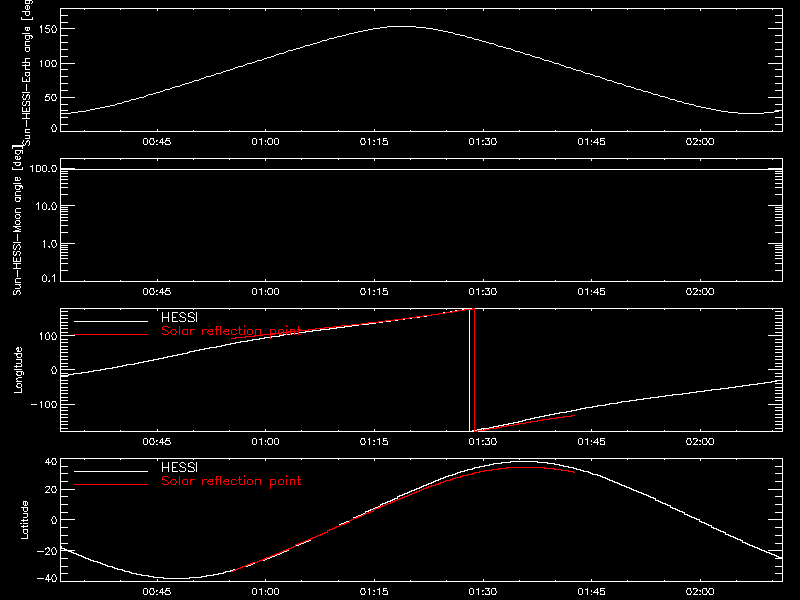
Task: Click 01:30 time label under Longitude plot
Action: (483, 441)
